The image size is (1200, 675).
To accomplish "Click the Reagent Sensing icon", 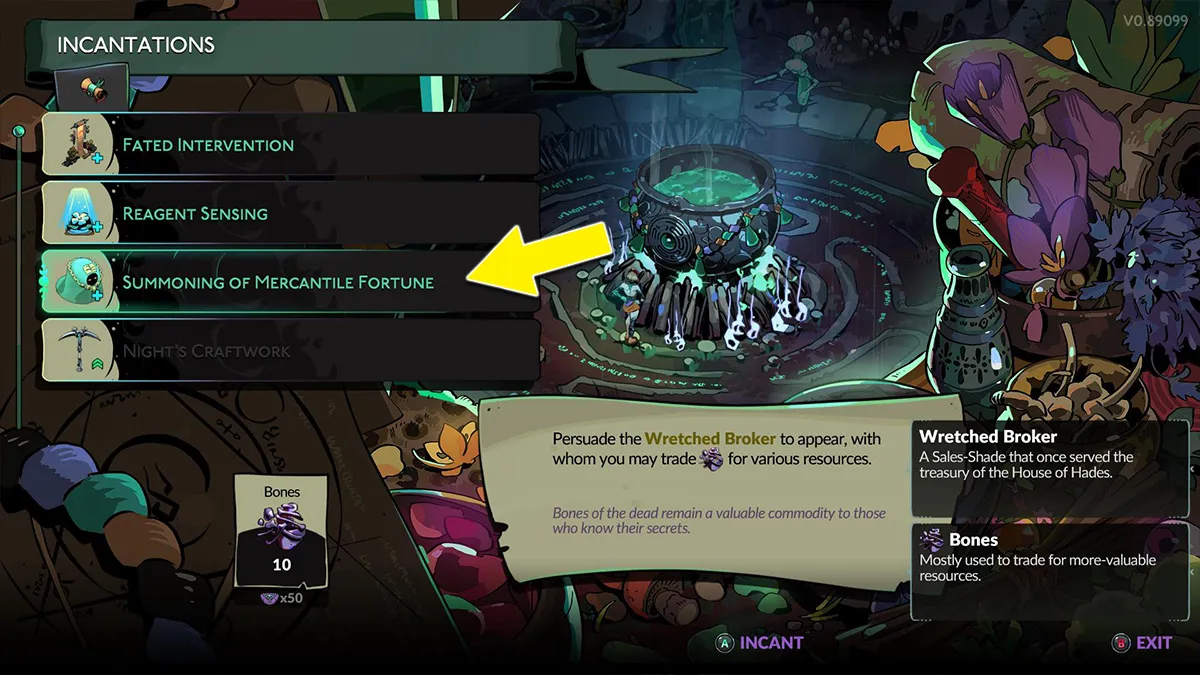I will point(76,214).
